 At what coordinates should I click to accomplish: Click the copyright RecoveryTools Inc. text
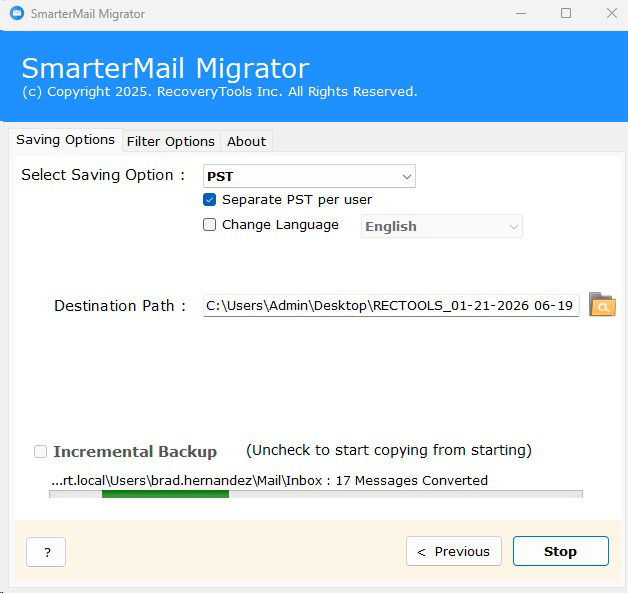coord(220,92)
